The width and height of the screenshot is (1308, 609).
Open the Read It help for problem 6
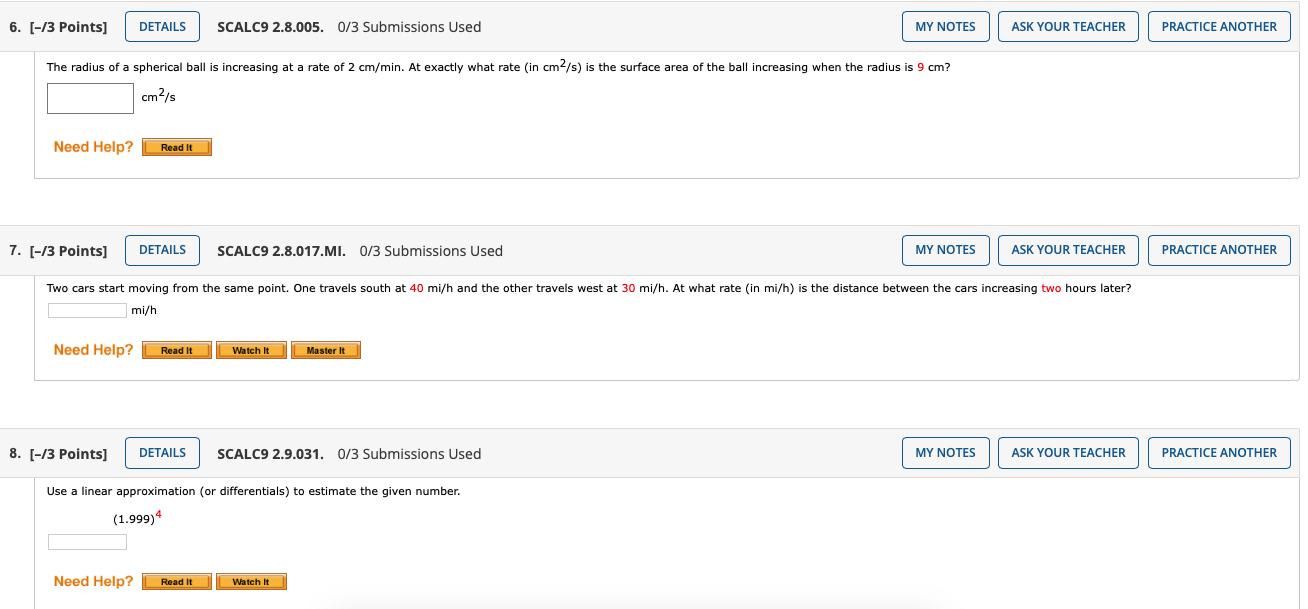pyautogui.click(x=176, y=147)
